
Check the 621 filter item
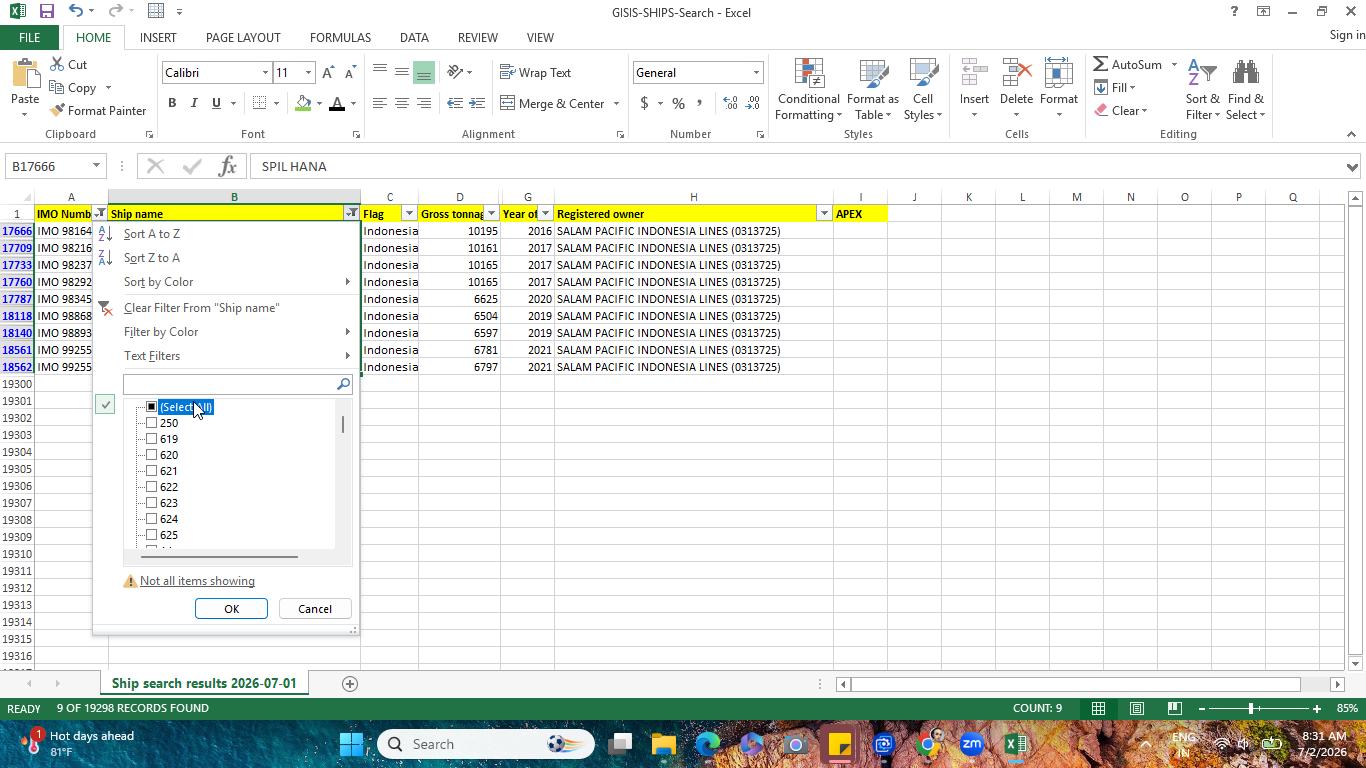151,471
